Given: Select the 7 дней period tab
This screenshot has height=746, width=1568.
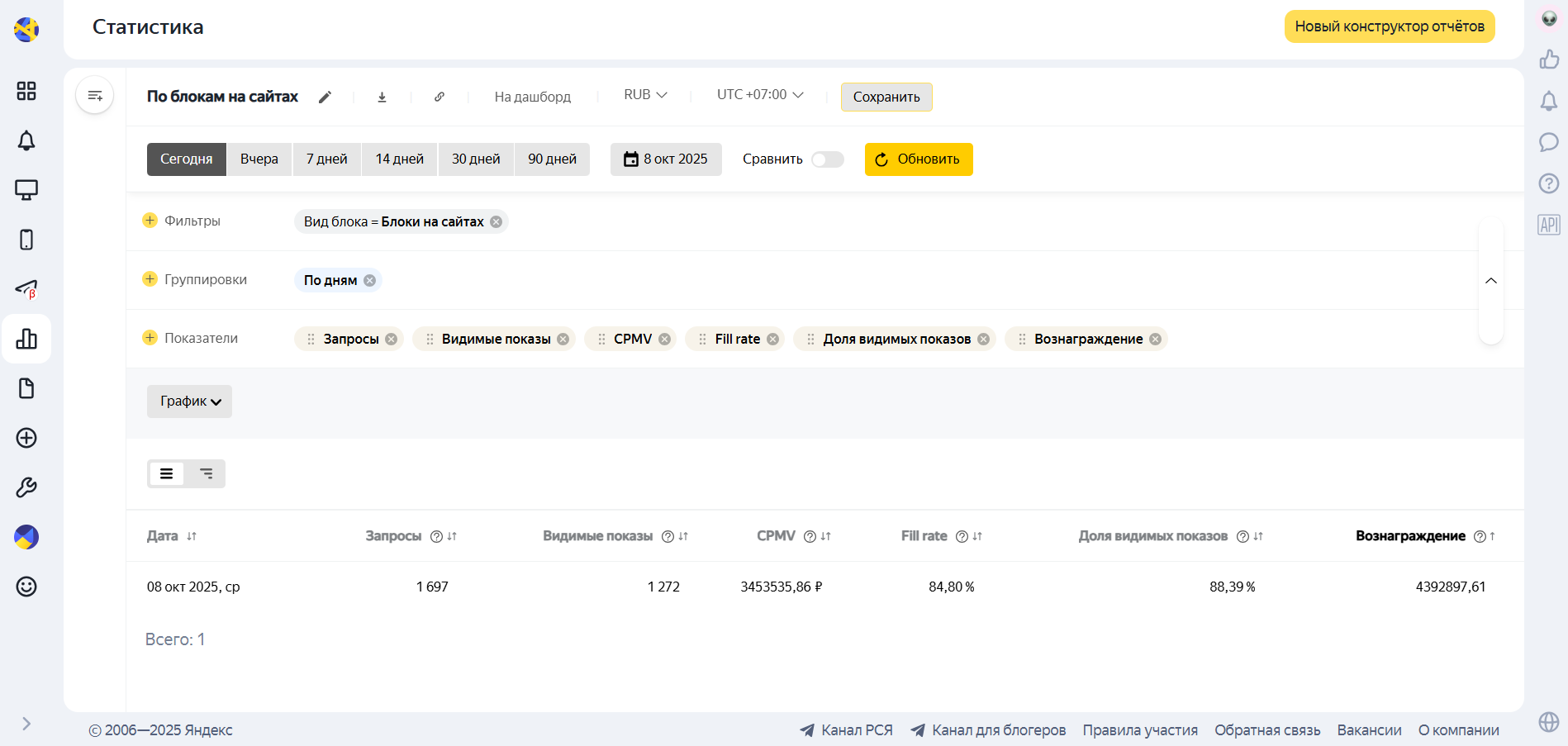Looking at the screenshot, I should click(x=326, y=159).
